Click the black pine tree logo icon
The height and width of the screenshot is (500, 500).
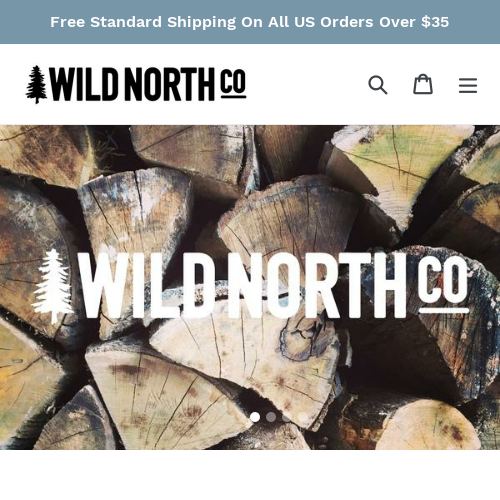(x=37, y=84)
